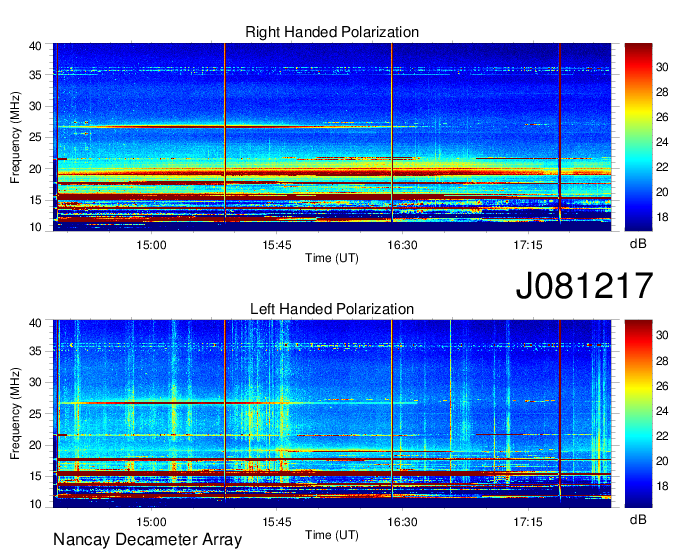Click the bottom spectrogram plot area
This screenshot has width=680, height=552.
(332, 414)
